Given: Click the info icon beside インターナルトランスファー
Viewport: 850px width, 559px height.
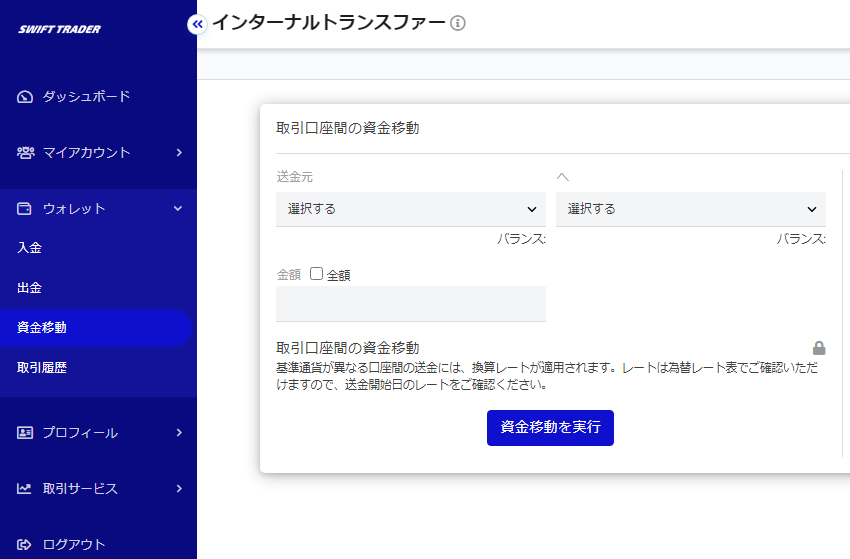Looking at the screenshot, I should click(x=458, y=23).
